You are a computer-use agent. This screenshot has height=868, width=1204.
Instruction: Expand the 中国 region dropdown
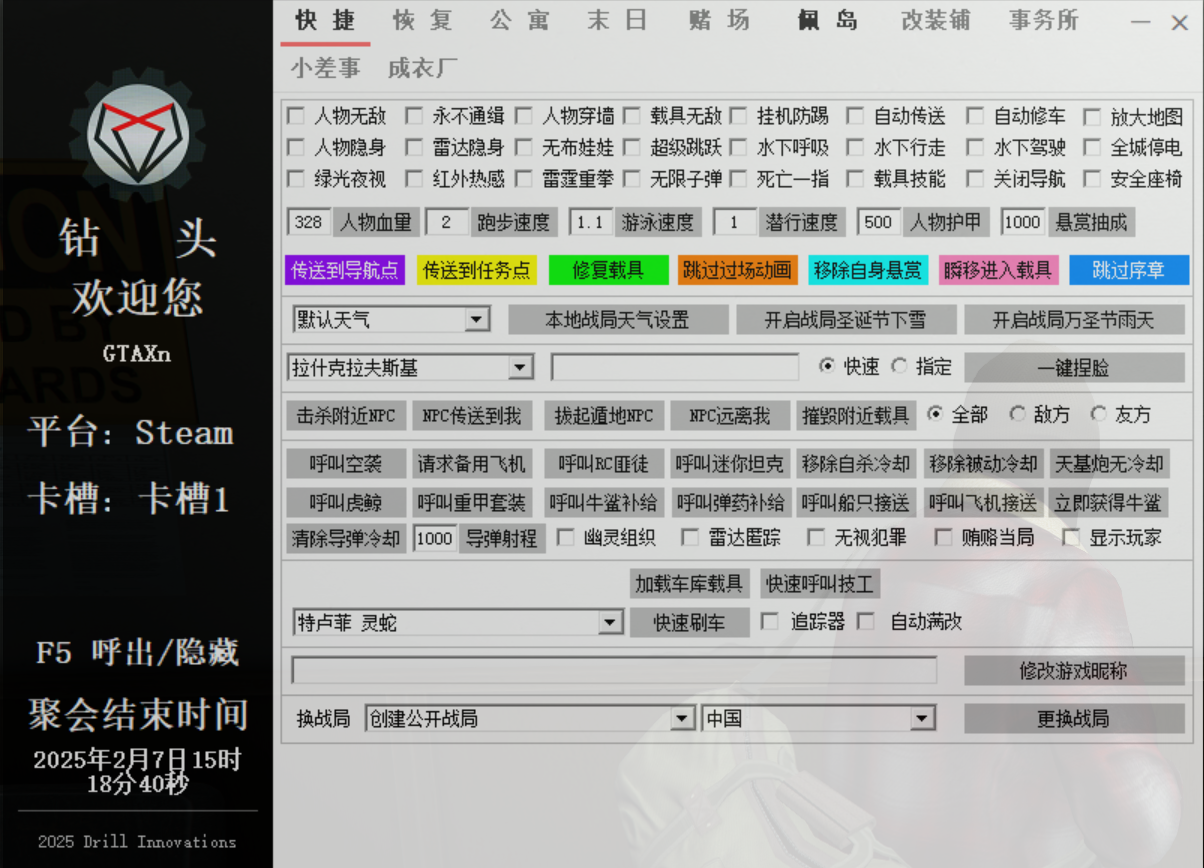[921, 719]
